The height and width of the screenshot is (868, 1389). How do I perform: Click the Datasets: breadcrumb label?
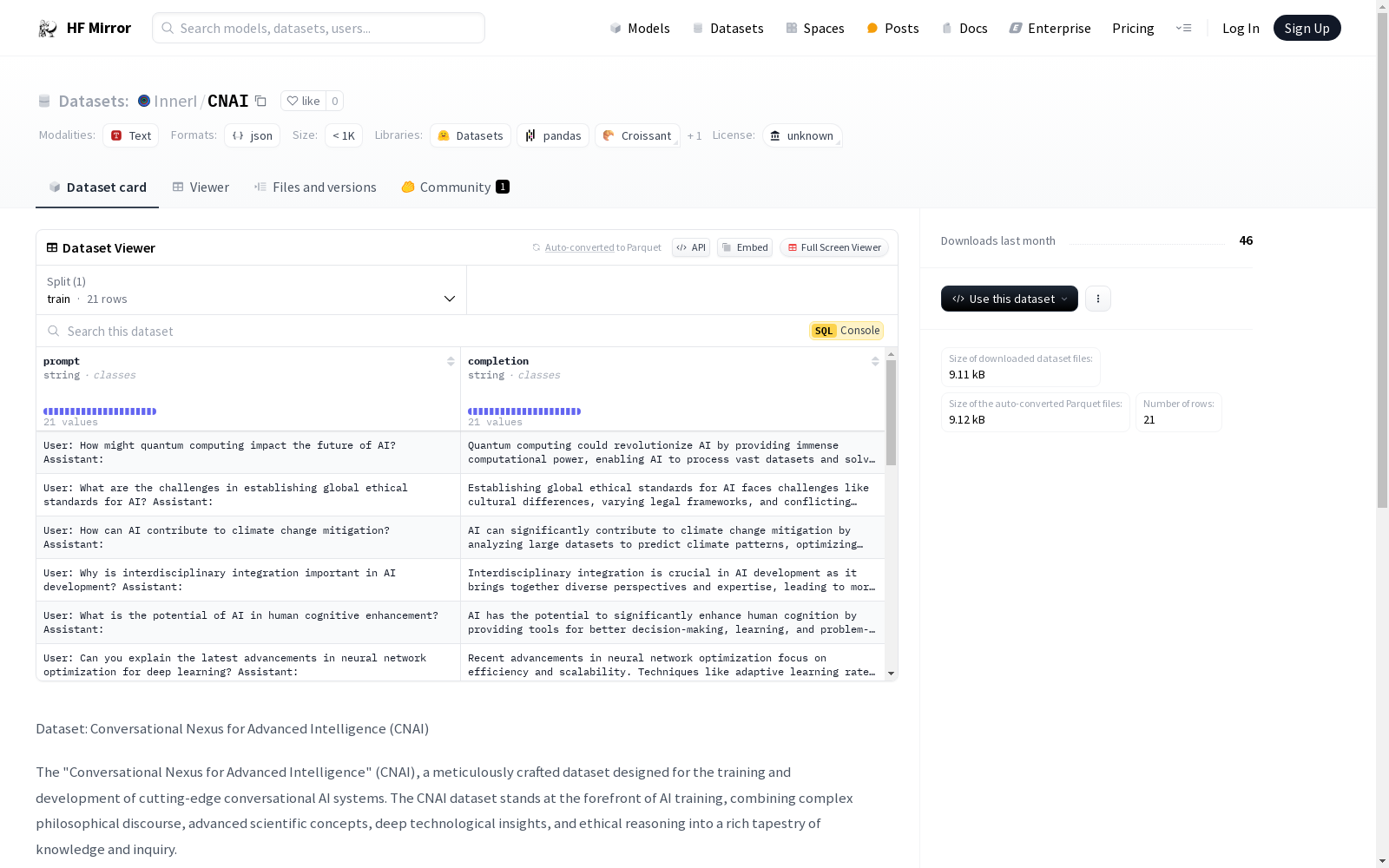[94, 101]
